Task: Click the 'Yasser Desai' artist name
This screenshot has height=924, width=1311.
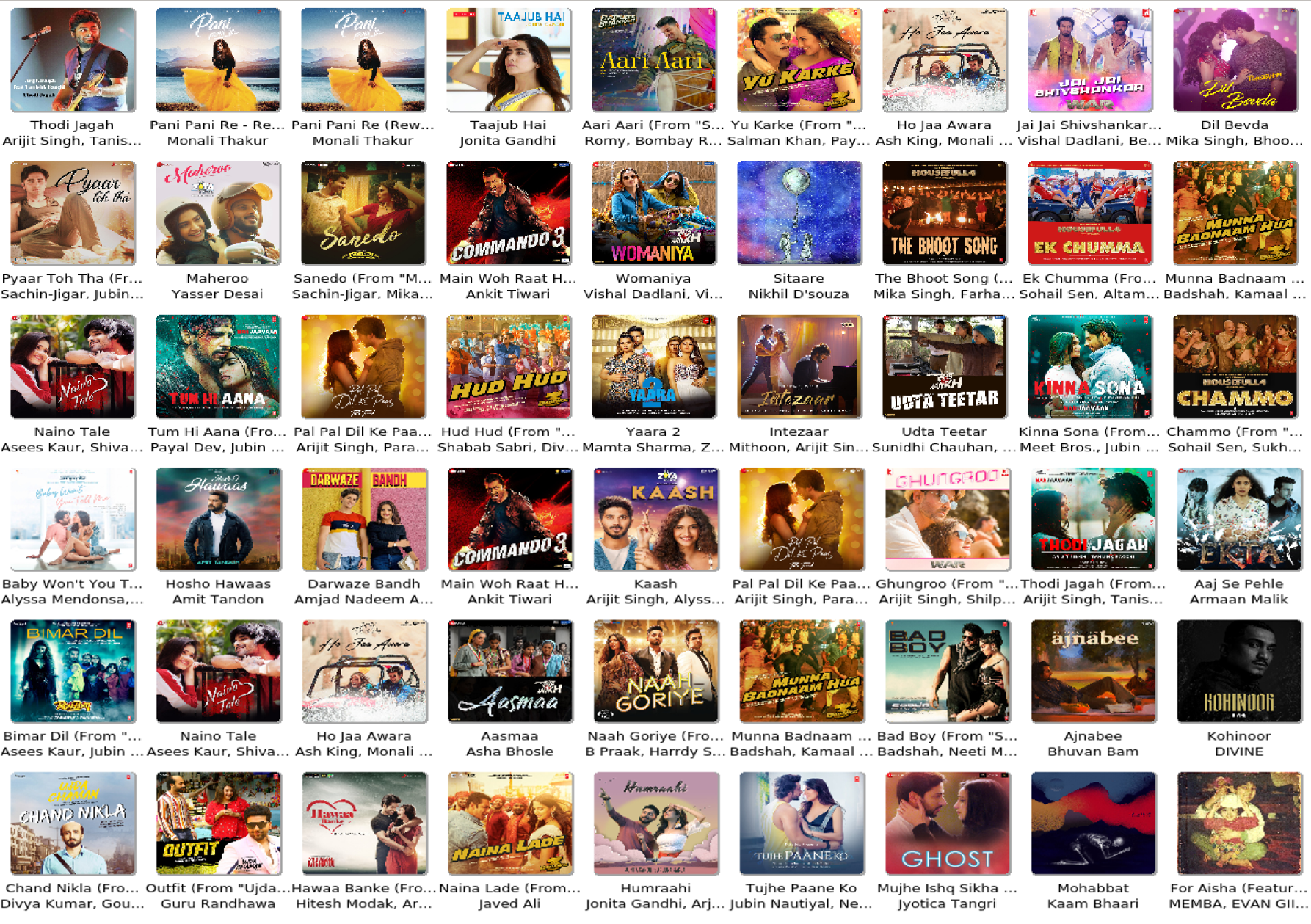Action: click(217, 294)
